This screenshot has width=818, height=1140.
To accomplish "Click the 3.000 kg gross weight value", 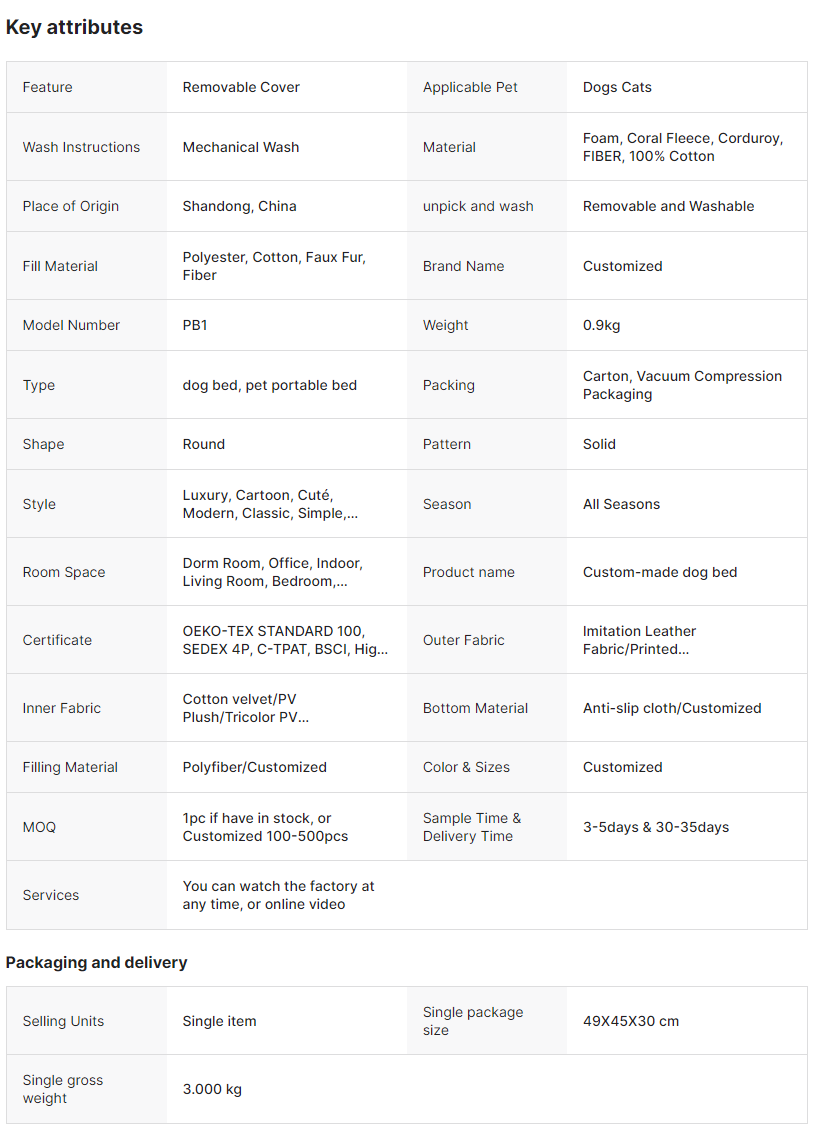I will click(212, 1089).
